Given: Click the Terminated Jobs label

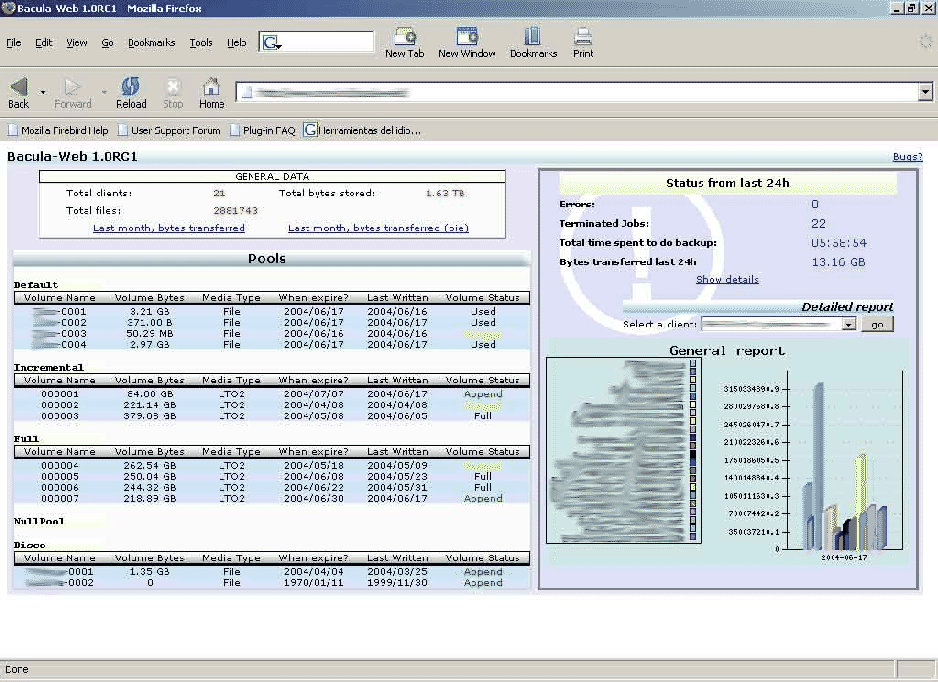Looking at the screenshot, I should [x=604, y=224].
